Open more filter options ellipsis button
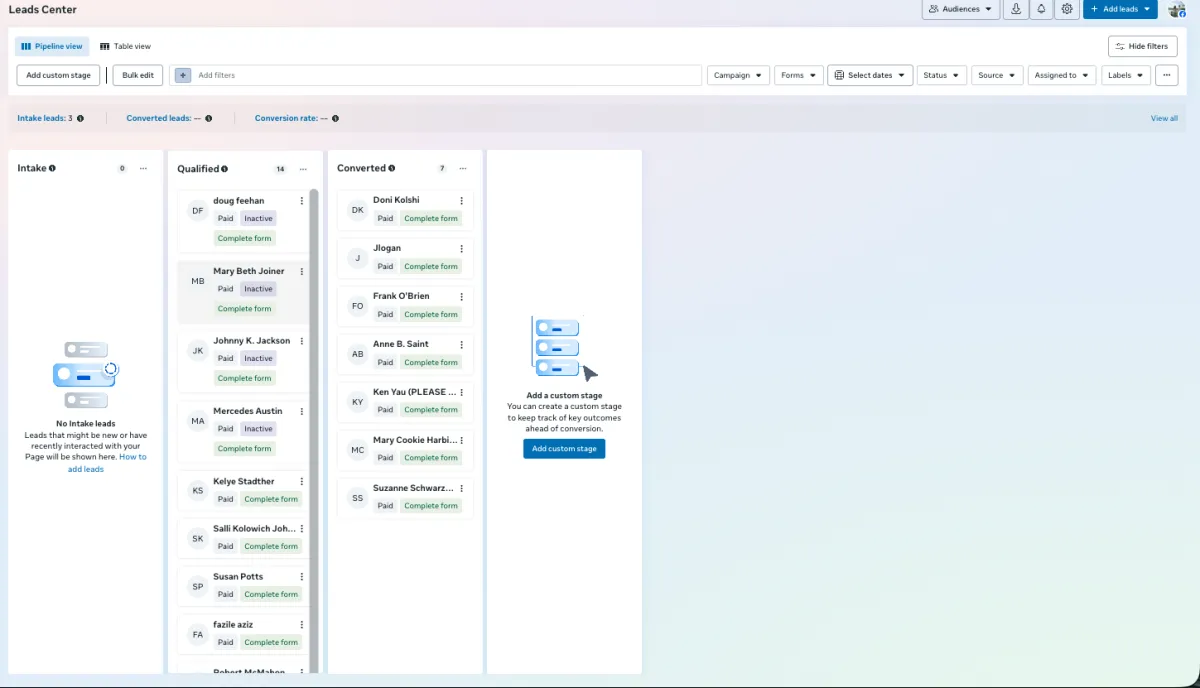 [x=1166, y=75]
